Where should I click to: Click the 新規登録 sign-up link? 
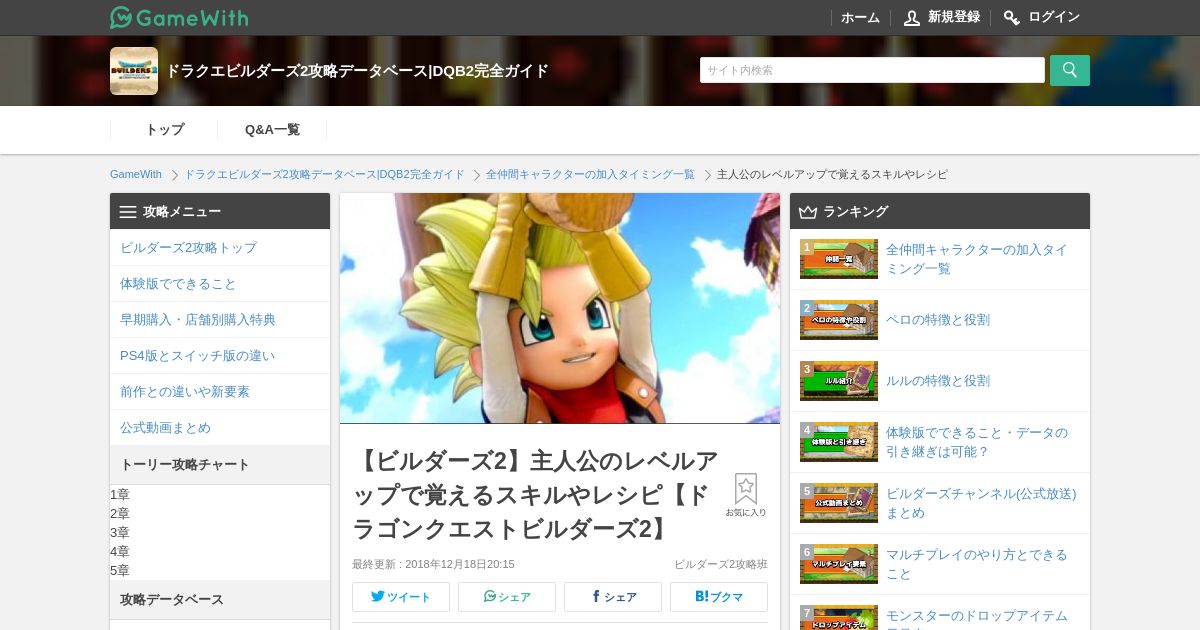[x=942, y=17]
